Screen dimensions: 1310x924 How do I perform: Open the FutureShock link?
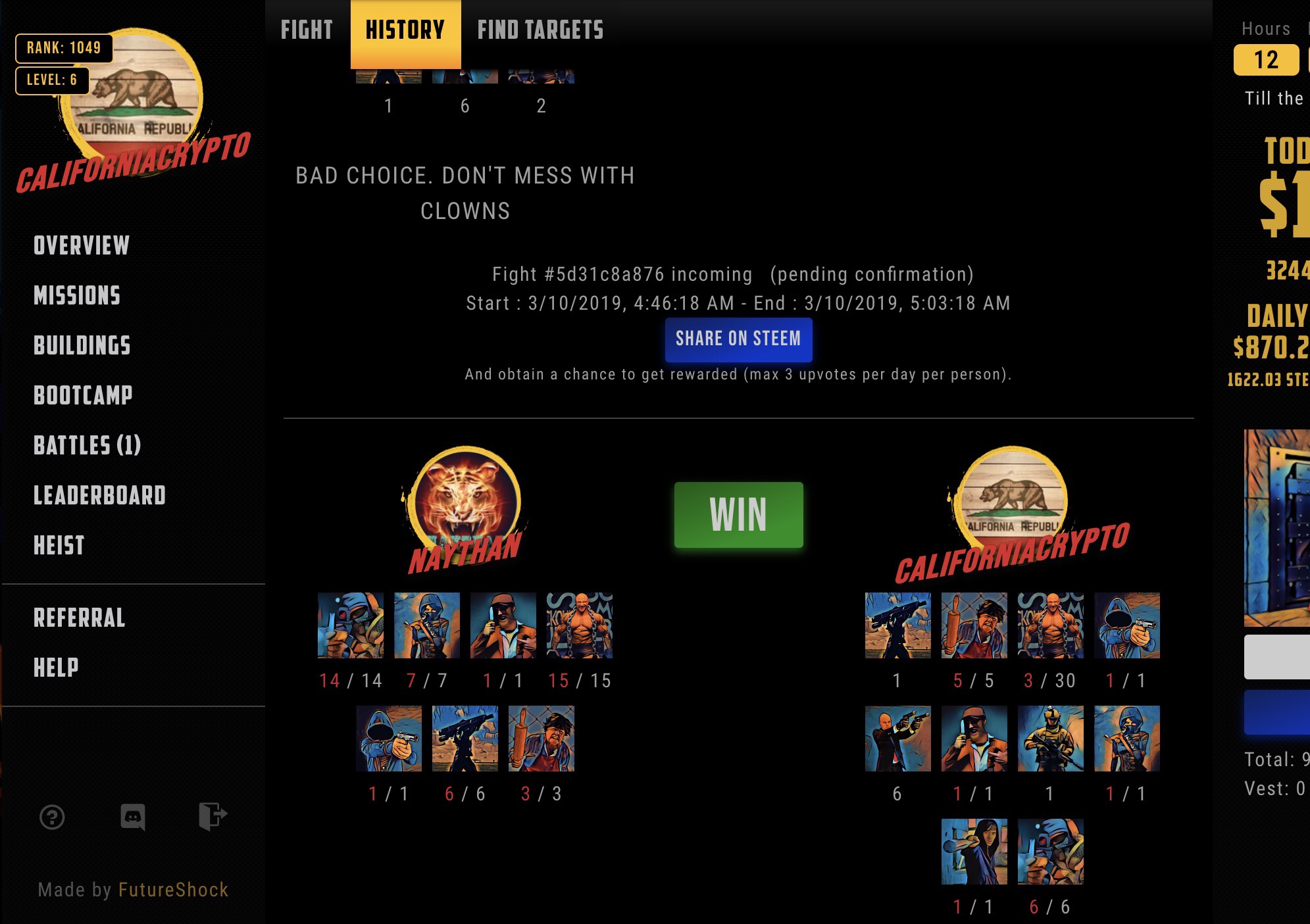coord(173,890)
